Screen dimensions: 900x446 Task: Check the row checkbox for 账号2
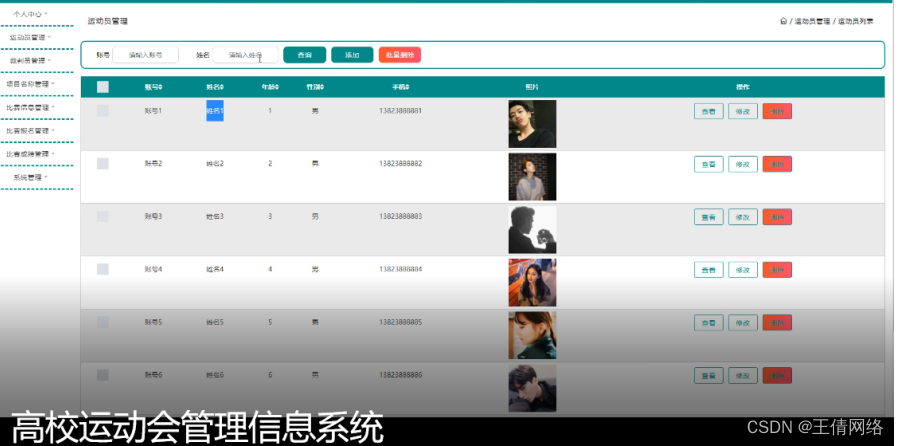pos(103,164)
